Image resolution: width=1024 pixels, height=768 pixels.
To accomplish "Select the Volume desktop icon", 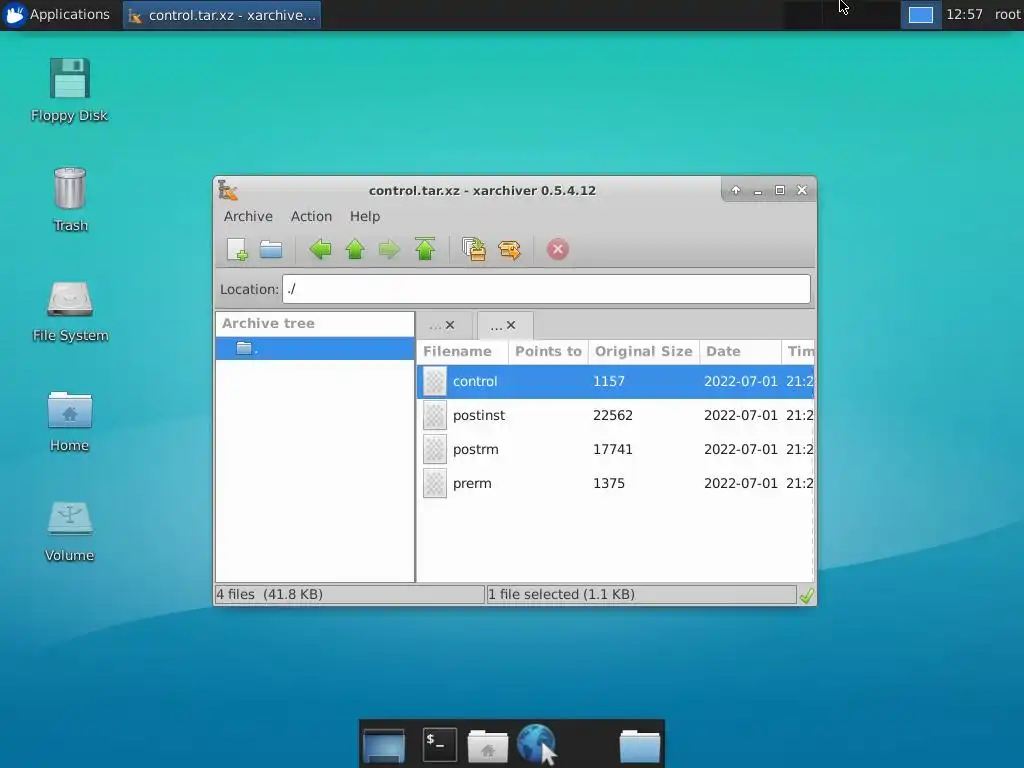I will tap(69, 532).
